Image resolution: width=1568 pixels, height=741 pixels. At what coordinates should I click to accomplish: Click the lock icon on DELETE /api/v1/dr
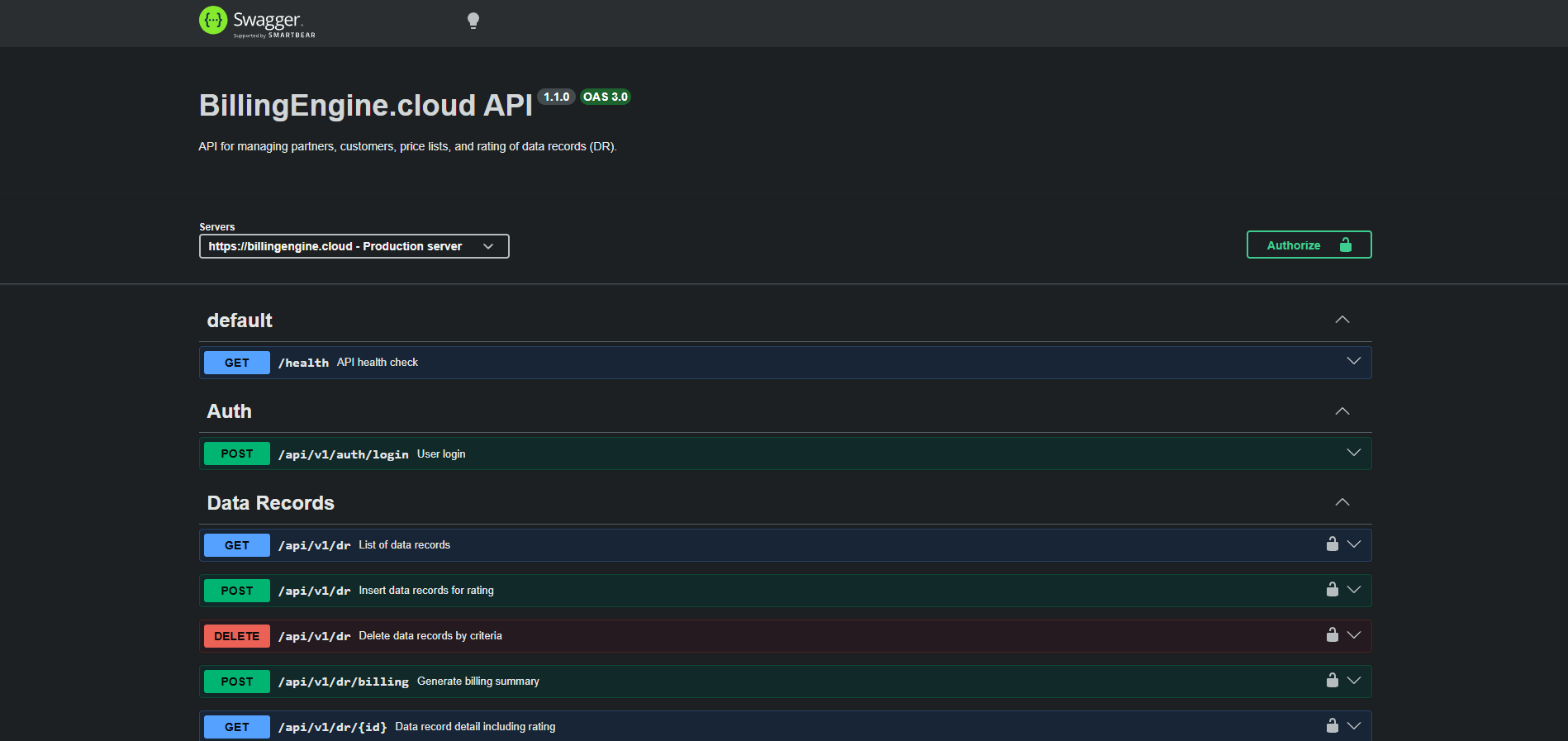pos(1332,634)
